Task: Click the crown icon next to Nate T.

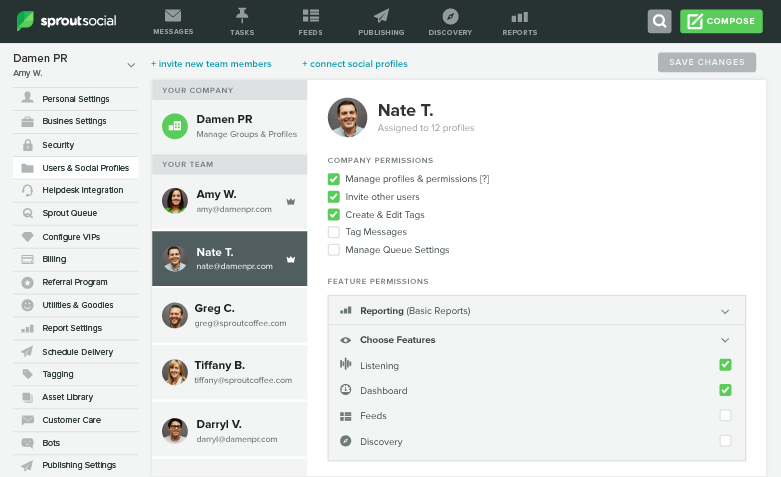Action: coord(291,259)
